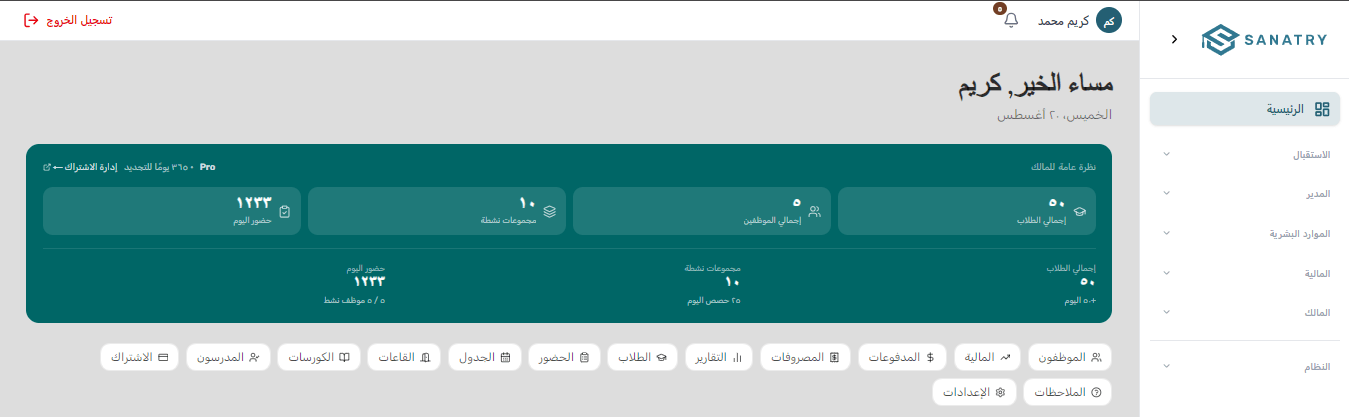Open the notifications bell
The height and width of the screenshot is (417, 1349).
tap(1011, 20)
